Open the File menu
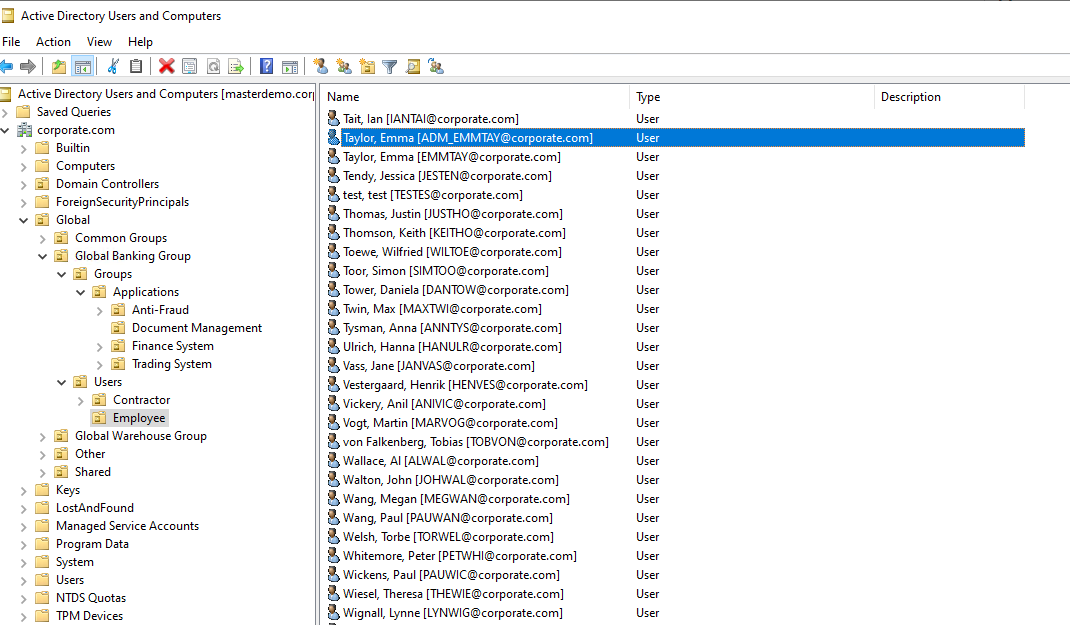Viewport: 1070px width, 625px height. coord(11,42)
